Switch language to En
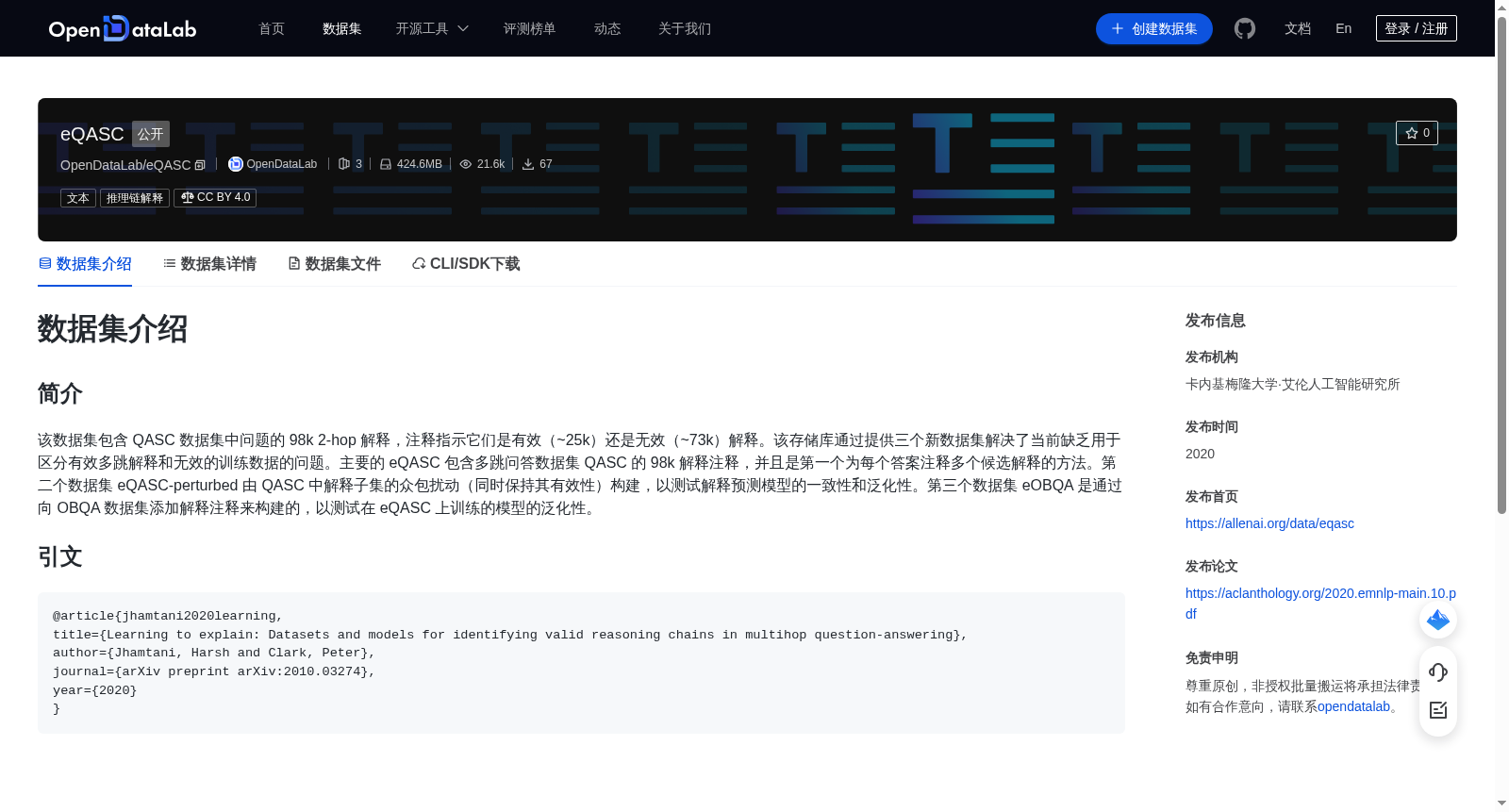This screenshot has width=1509, height=812. click(x=1343, y=28)
